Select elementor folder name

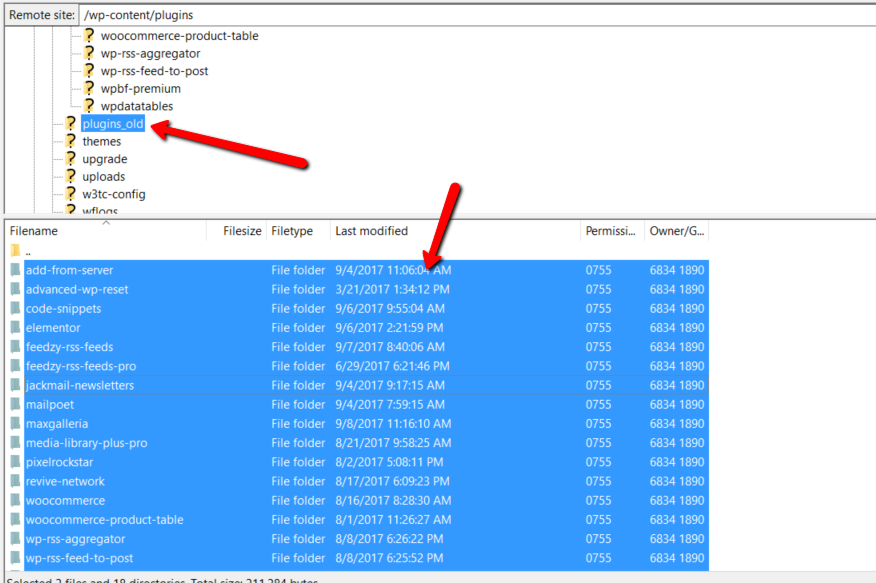pos(53,328)
